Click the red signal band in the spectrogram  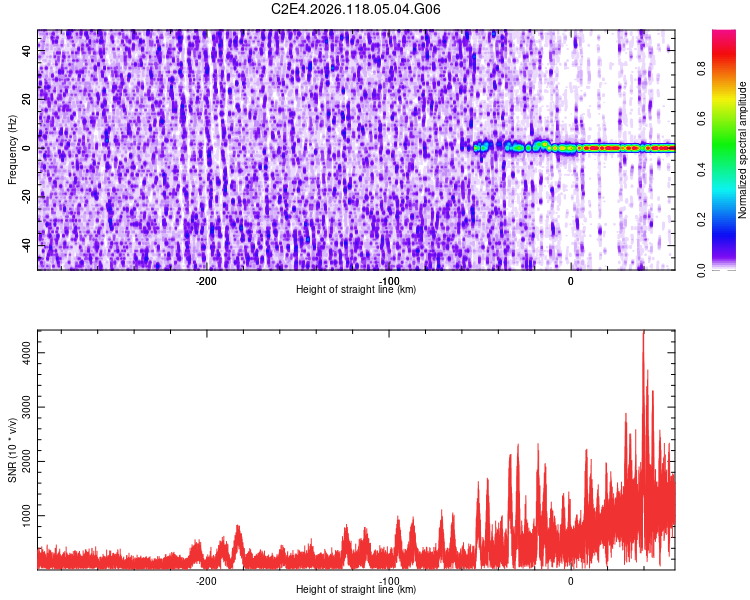pyautogui.click(x=622, y=148)
